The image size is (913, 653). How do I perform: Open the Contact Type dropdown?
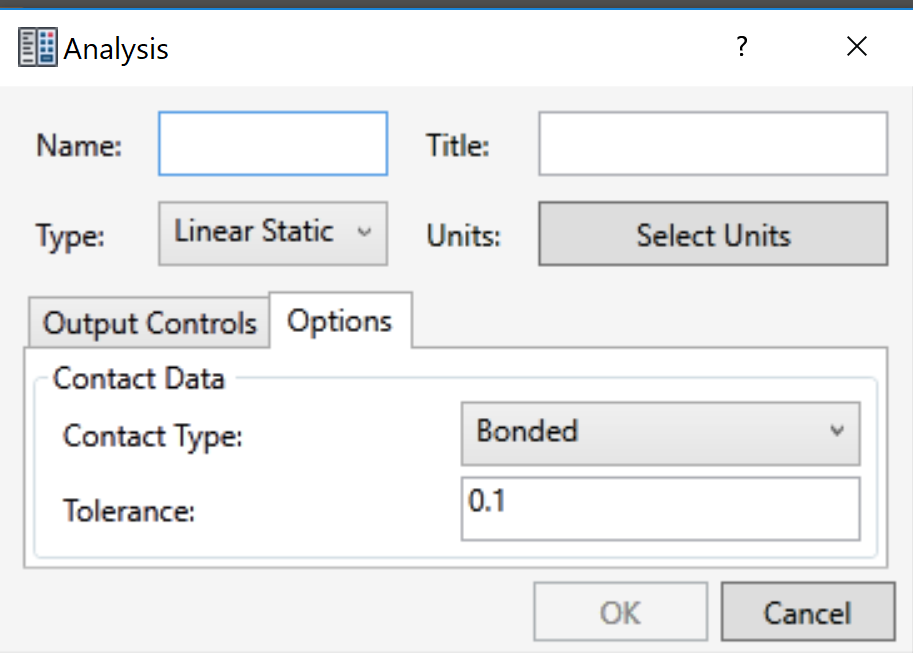click(x=660, y=433)
